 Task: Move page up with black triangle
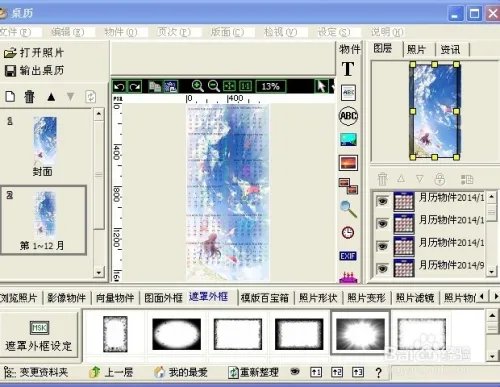point(51,97)
